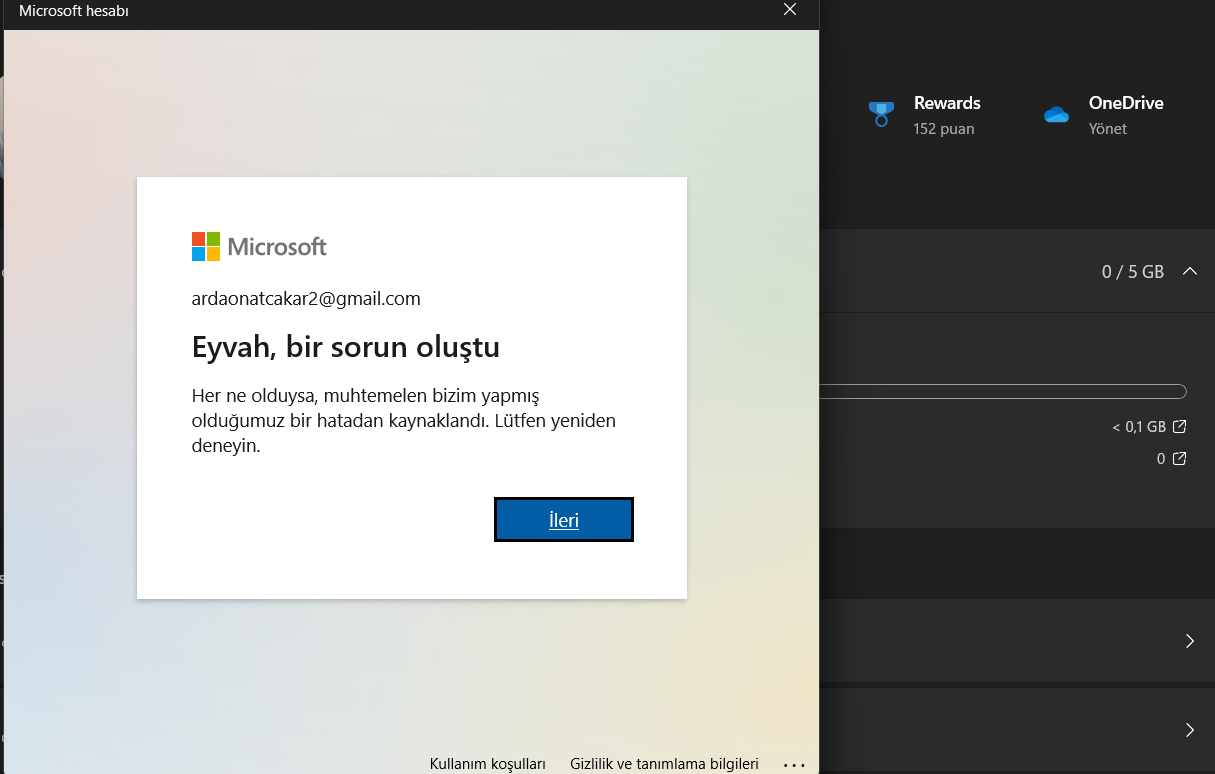Click the storage usage progress bar

pyautogui.click(x=1003, y=391)
